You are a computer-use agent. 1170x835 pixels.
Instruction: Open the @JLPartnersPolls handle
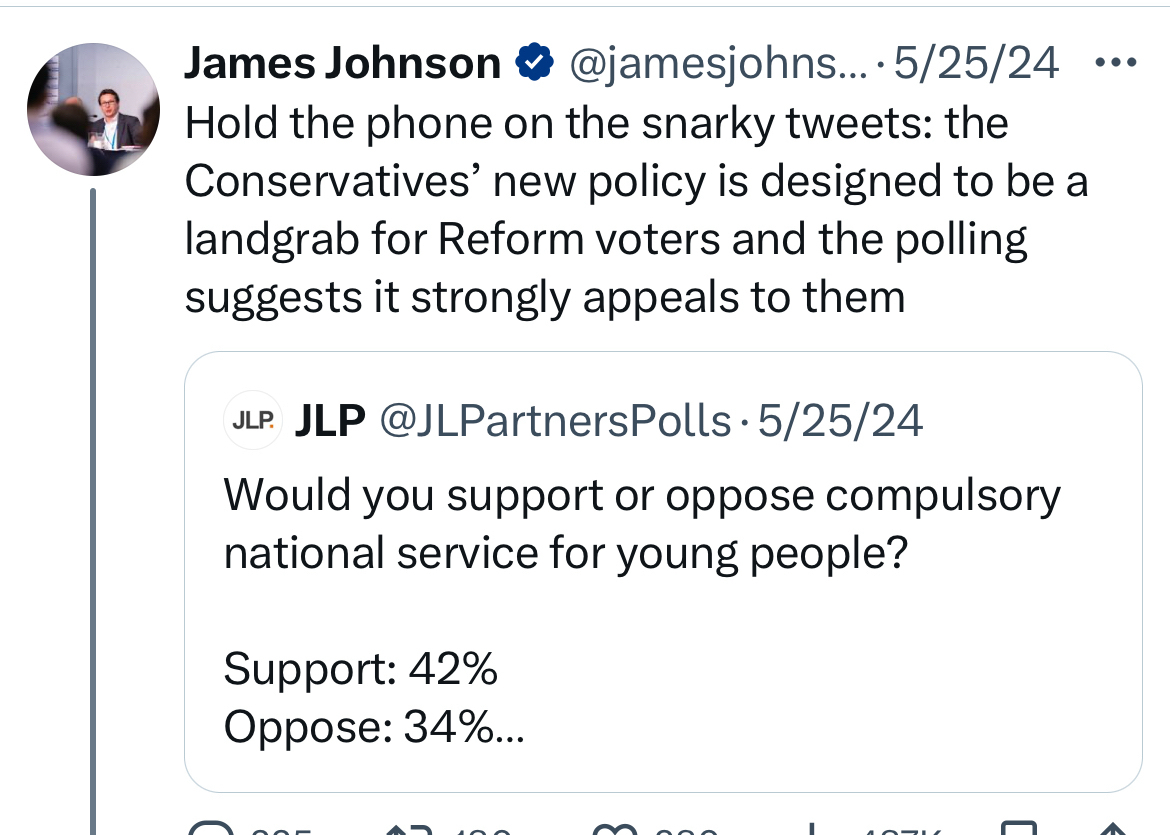556,422
